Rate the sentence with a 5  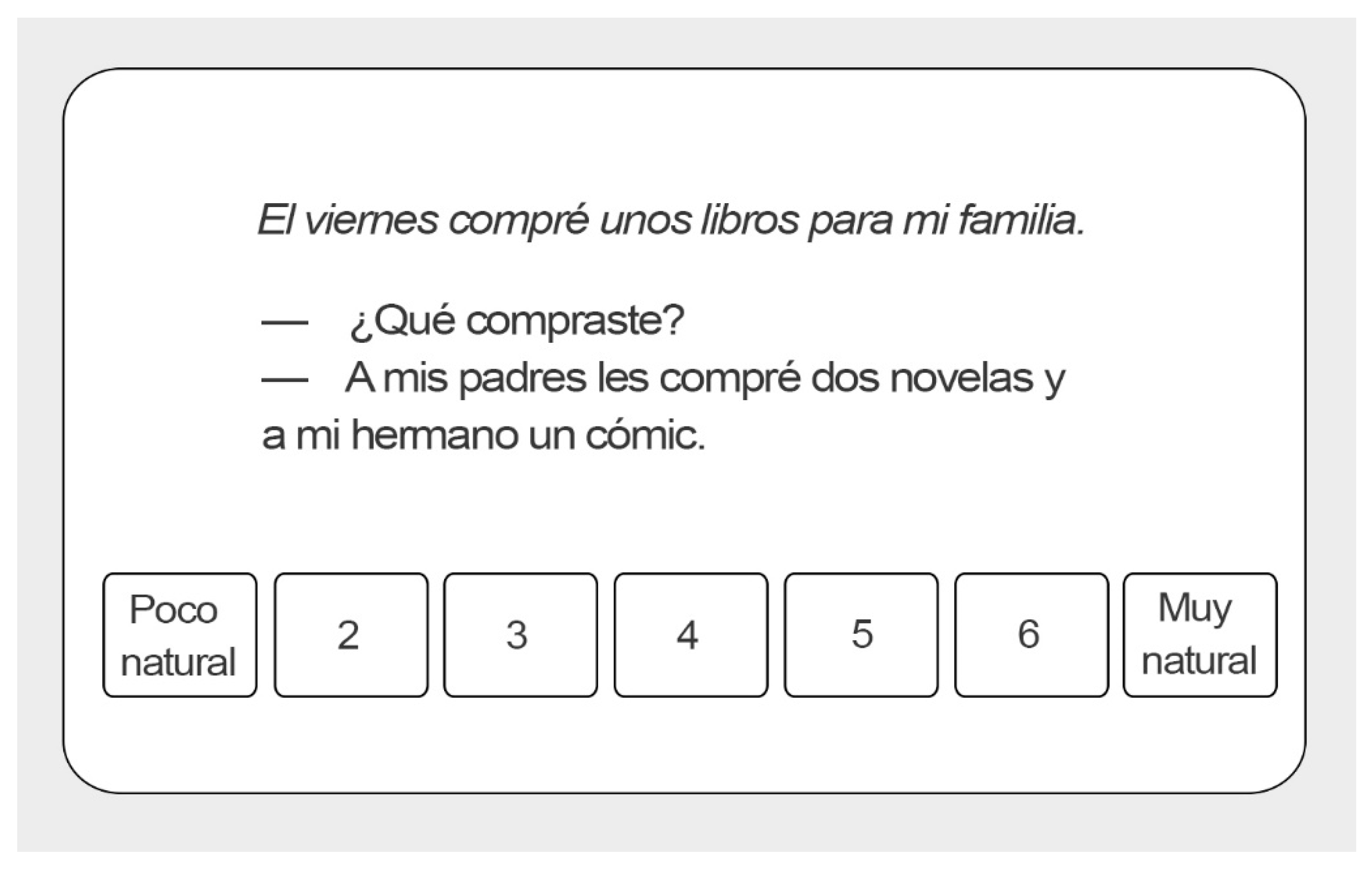coord(861,635)
